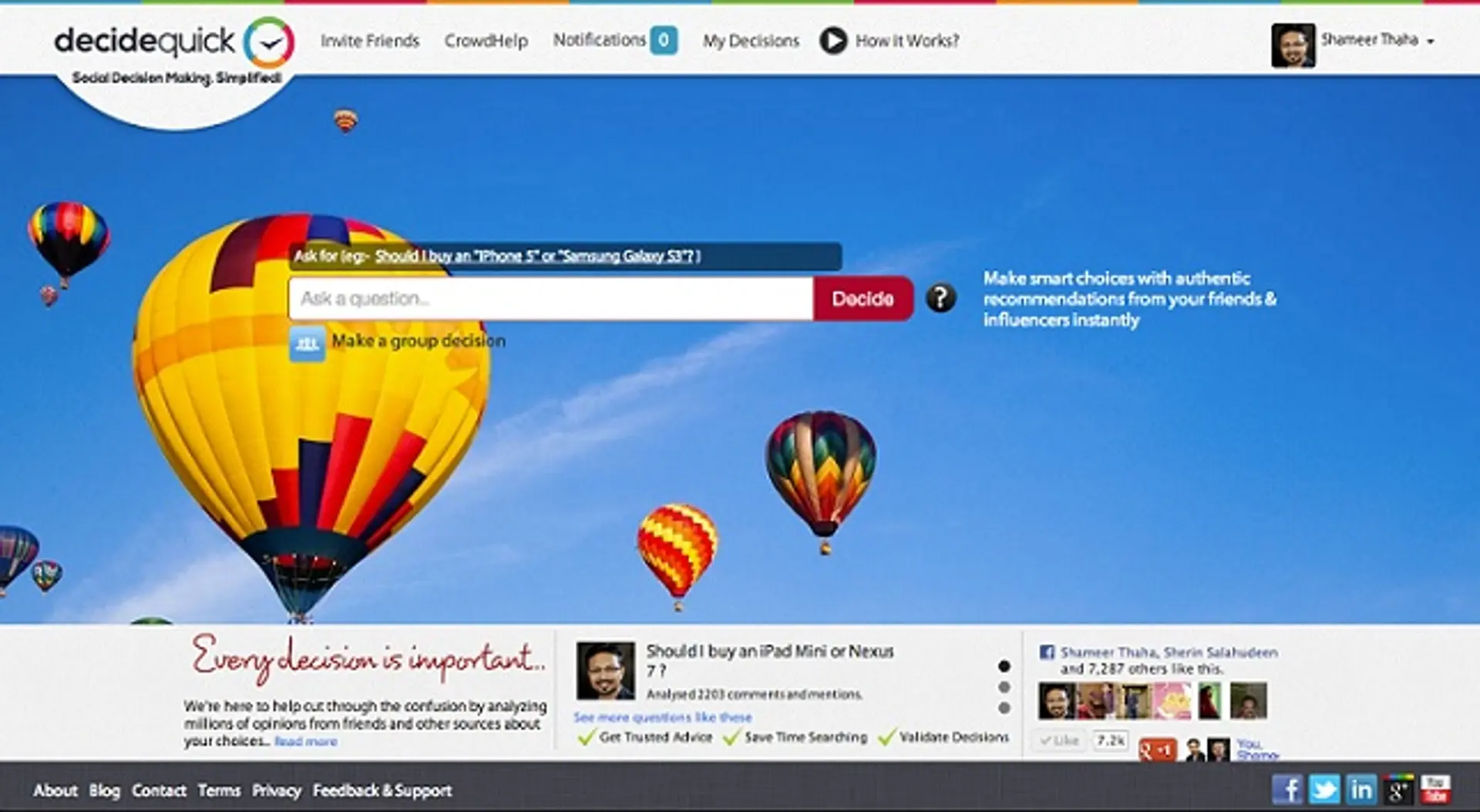The image size is (1480, 812).
Task: Click the footer YouTube icon
Action: click(1435, 790)
